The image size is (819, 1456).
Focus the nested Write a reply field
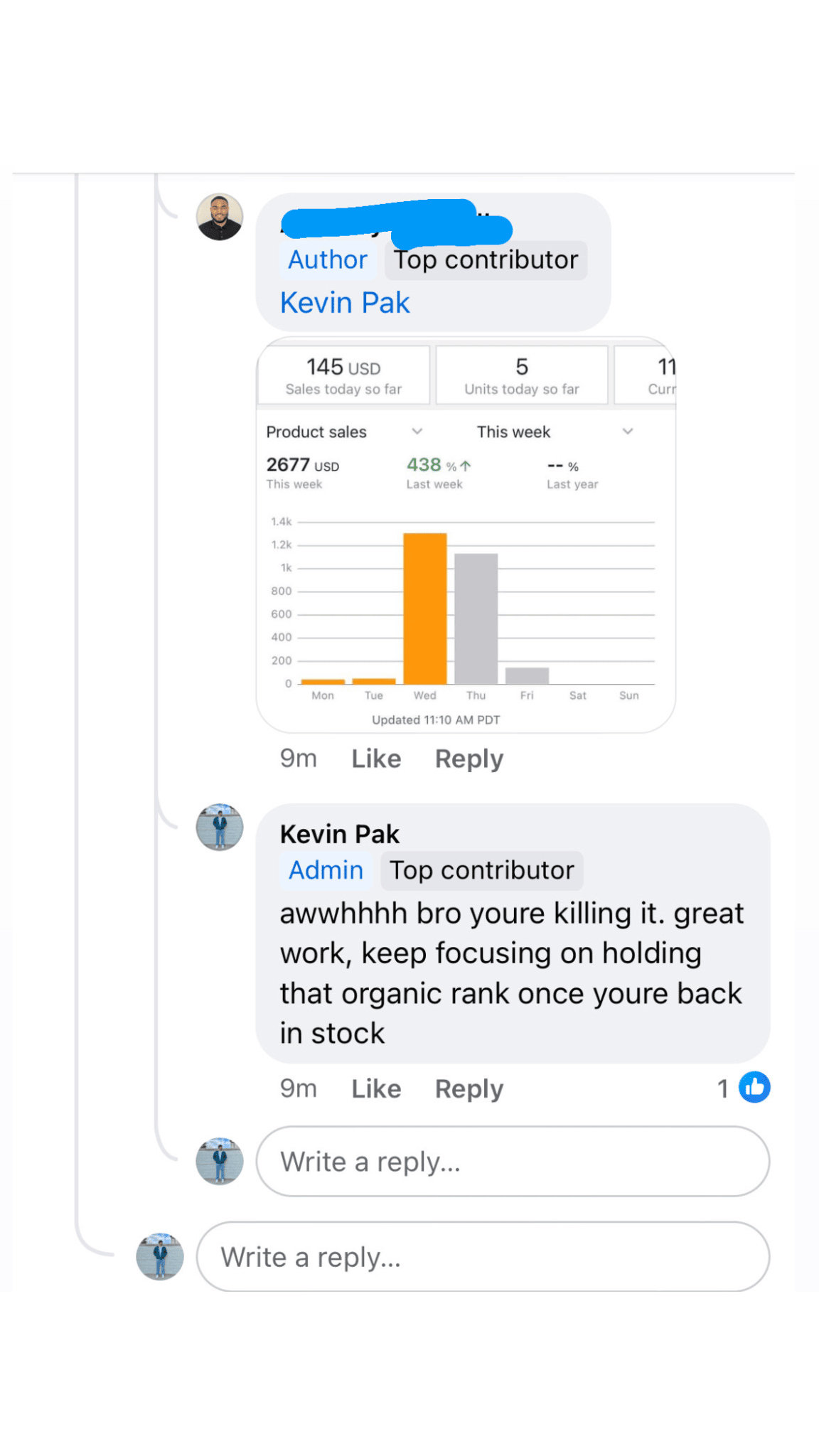point(513,1161)
